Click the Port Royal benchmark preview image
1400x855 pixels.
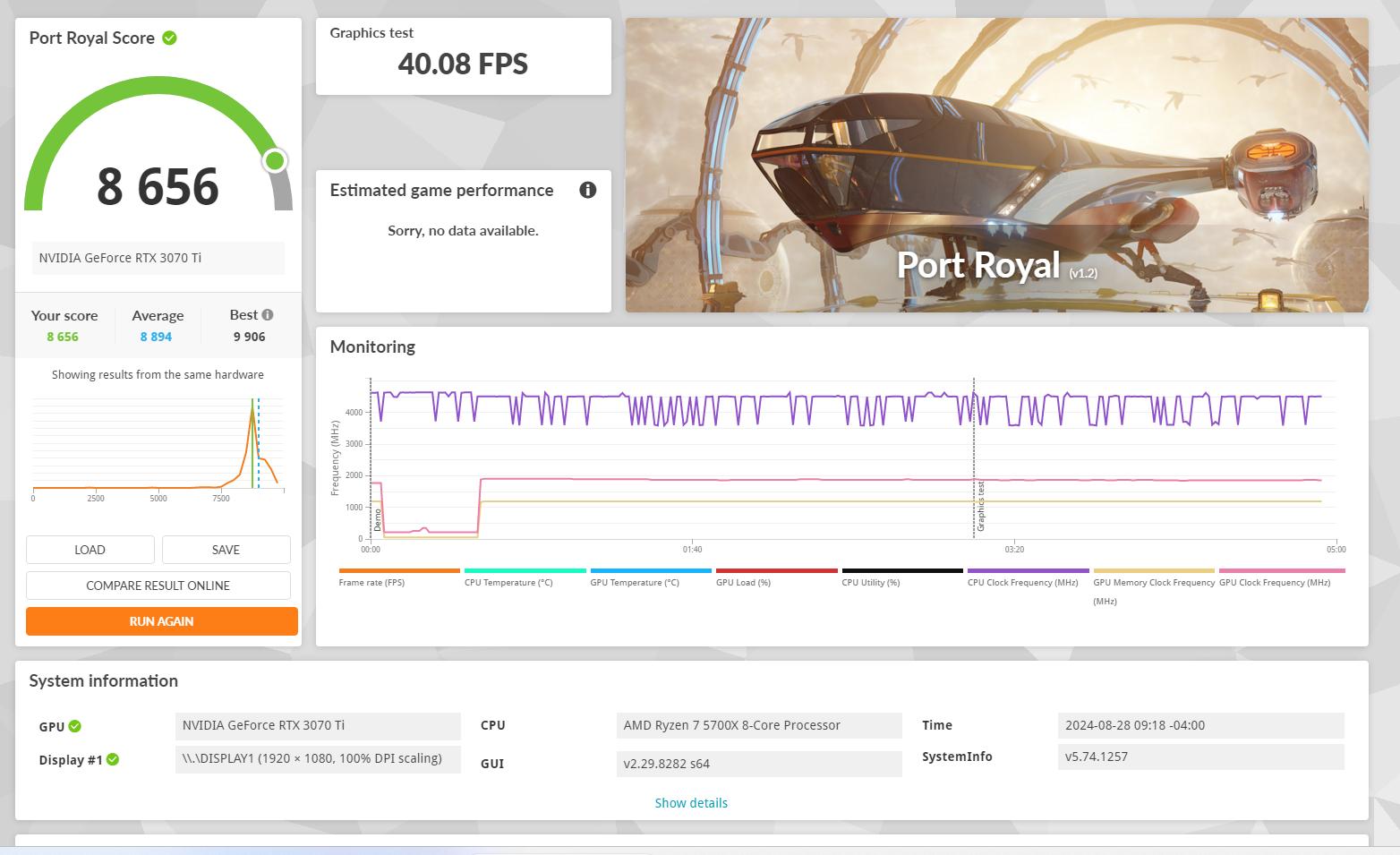(996, 166)
